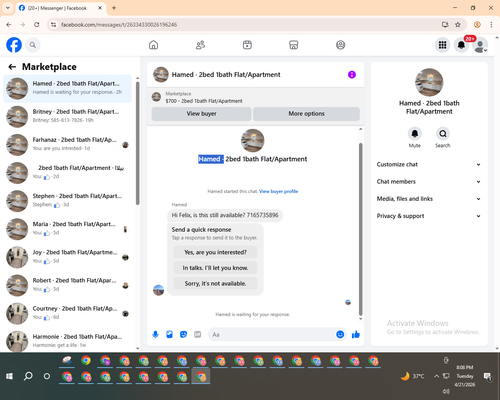Screen dimensions: 500x400
Task: Expand the Chat members section
Action: click(429, 182)
